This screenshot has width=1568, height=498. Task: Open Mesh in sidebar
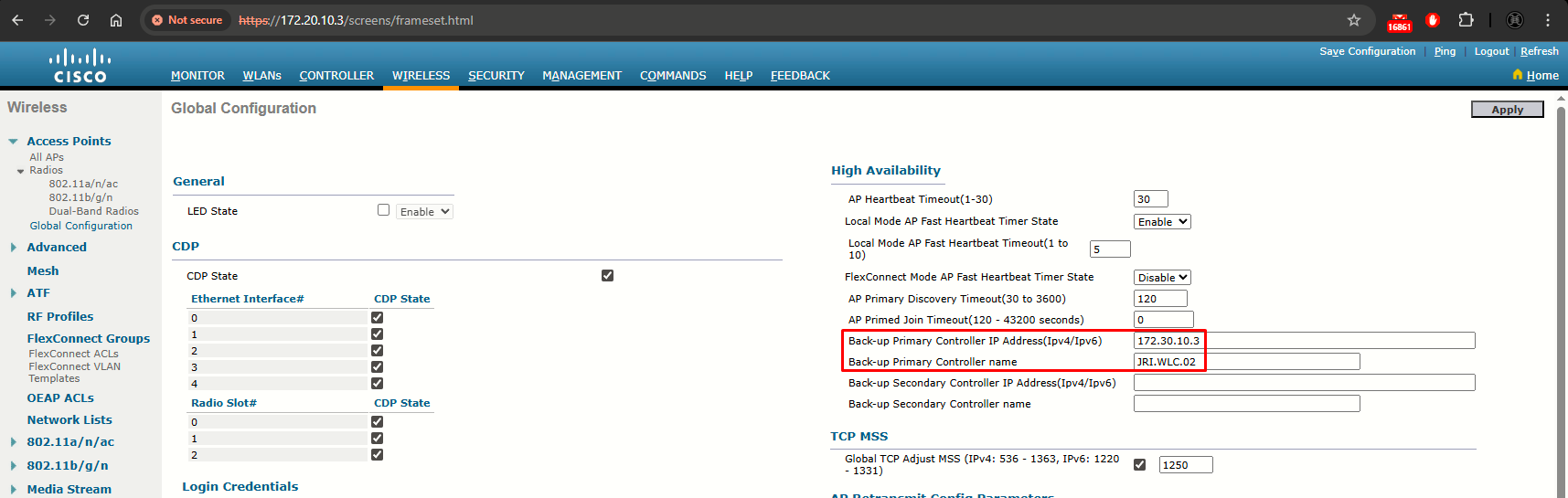coord(43,271)
